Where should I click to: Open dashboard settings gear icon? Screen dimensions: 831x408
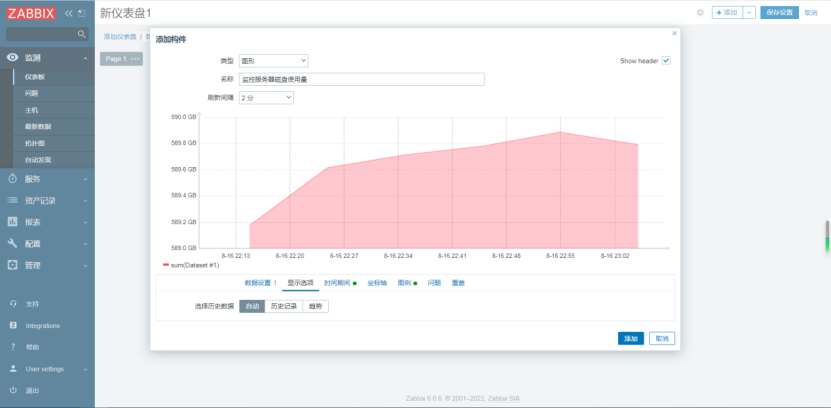point(700,13)
